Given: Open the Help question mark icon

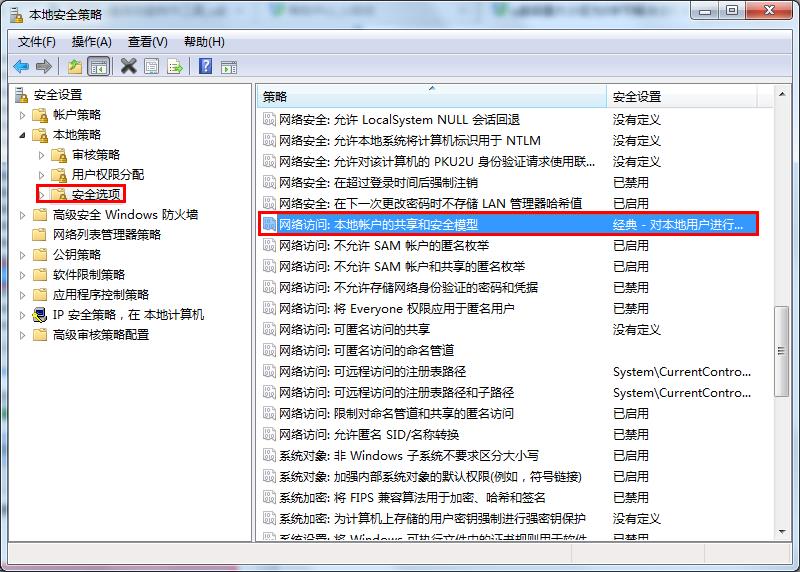Looking at the screenshot, I should tap(205, 66).
